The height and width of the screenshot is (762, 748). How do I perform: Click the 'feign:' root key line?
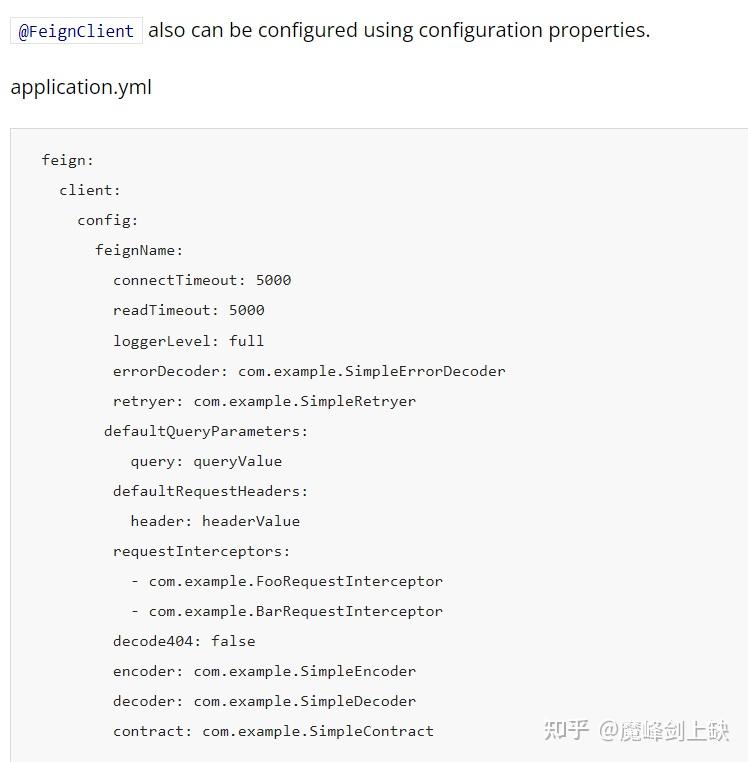[x=67, y=160]
